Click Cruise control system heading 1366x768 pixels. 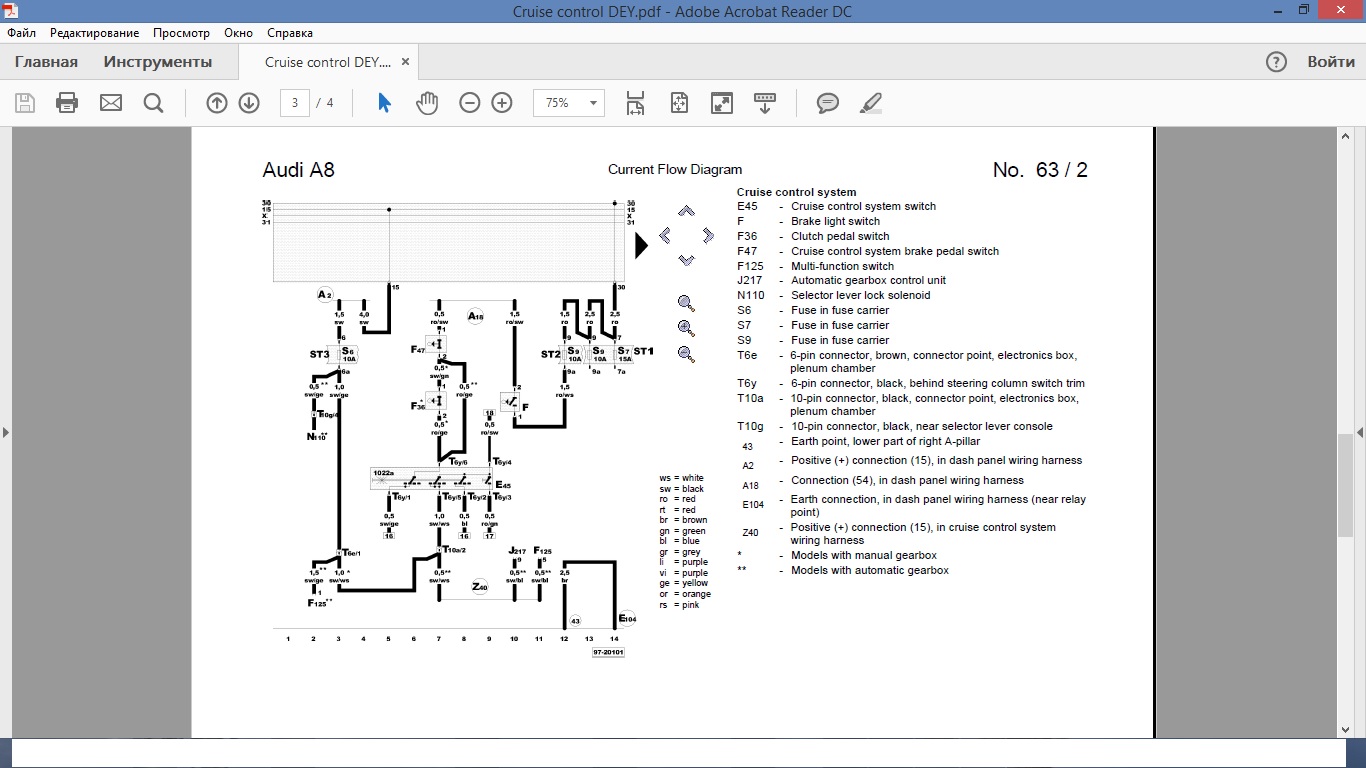pos(797,192)
